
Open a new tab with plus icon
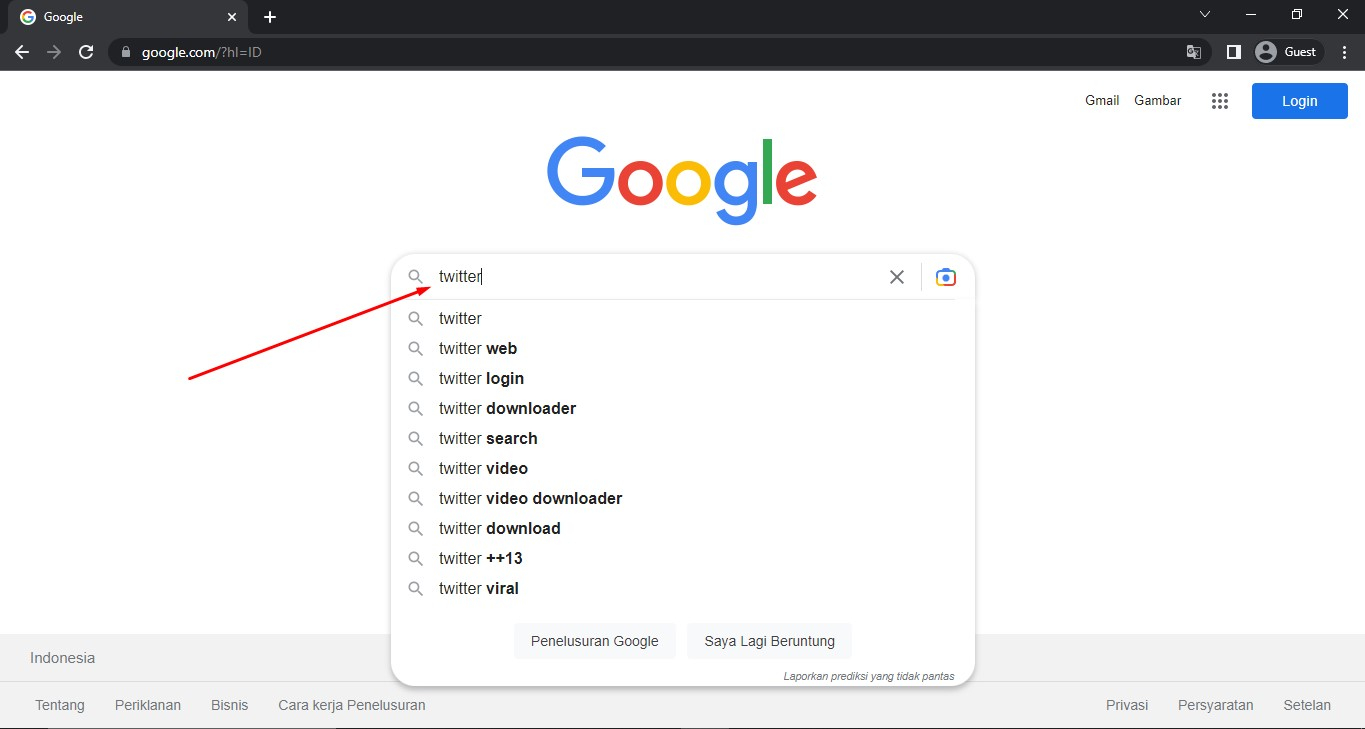pyautogui.click(x=270, y=17)
